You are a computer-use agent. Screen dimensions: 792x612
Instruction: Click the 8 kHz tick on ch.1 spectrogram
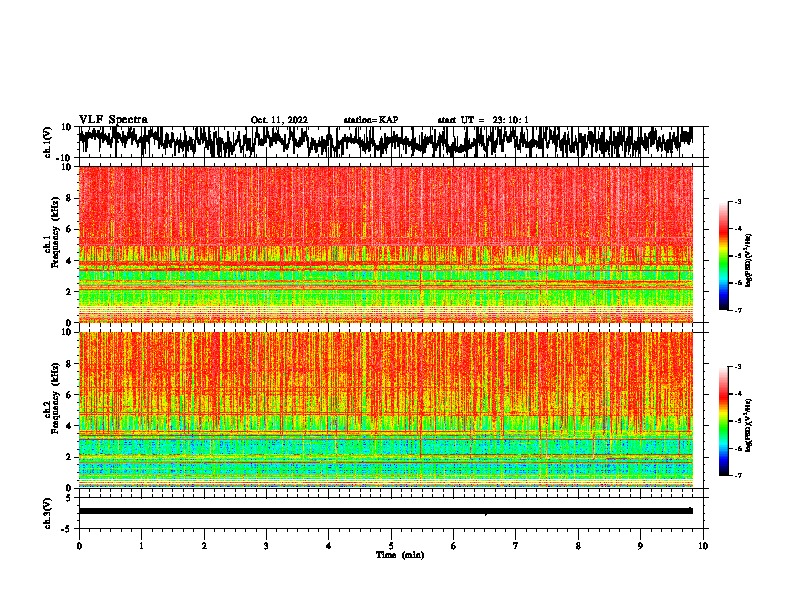69,198
